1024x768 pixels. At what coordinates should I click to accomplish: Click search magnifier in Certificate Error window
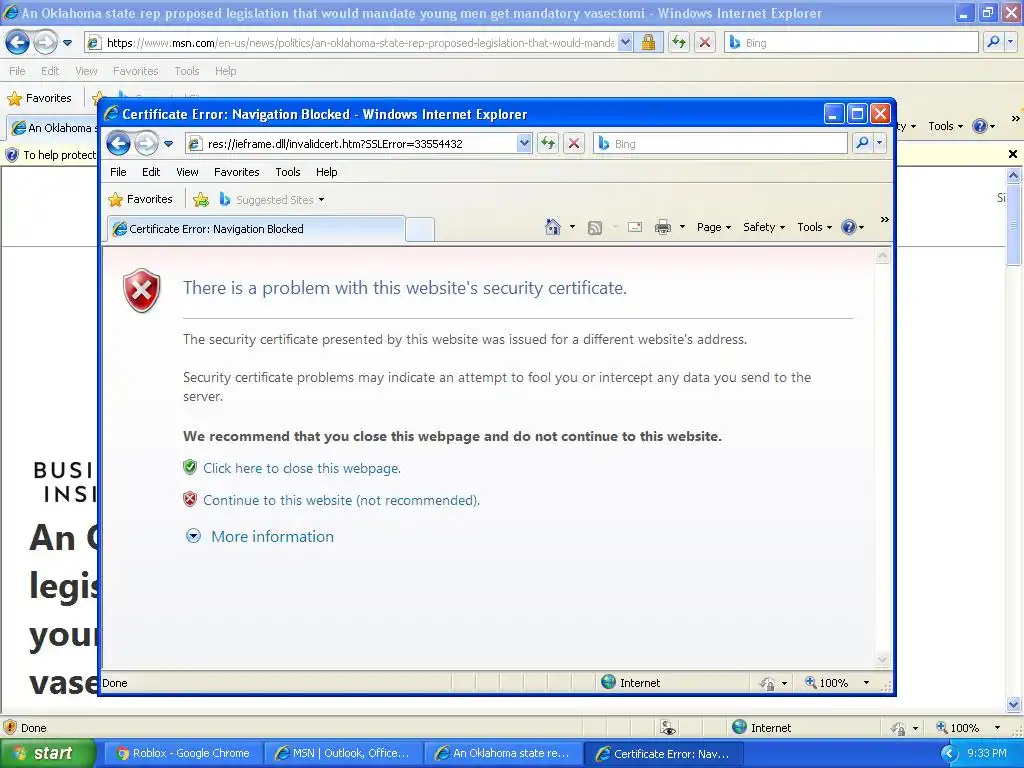(x=862, y=143)
